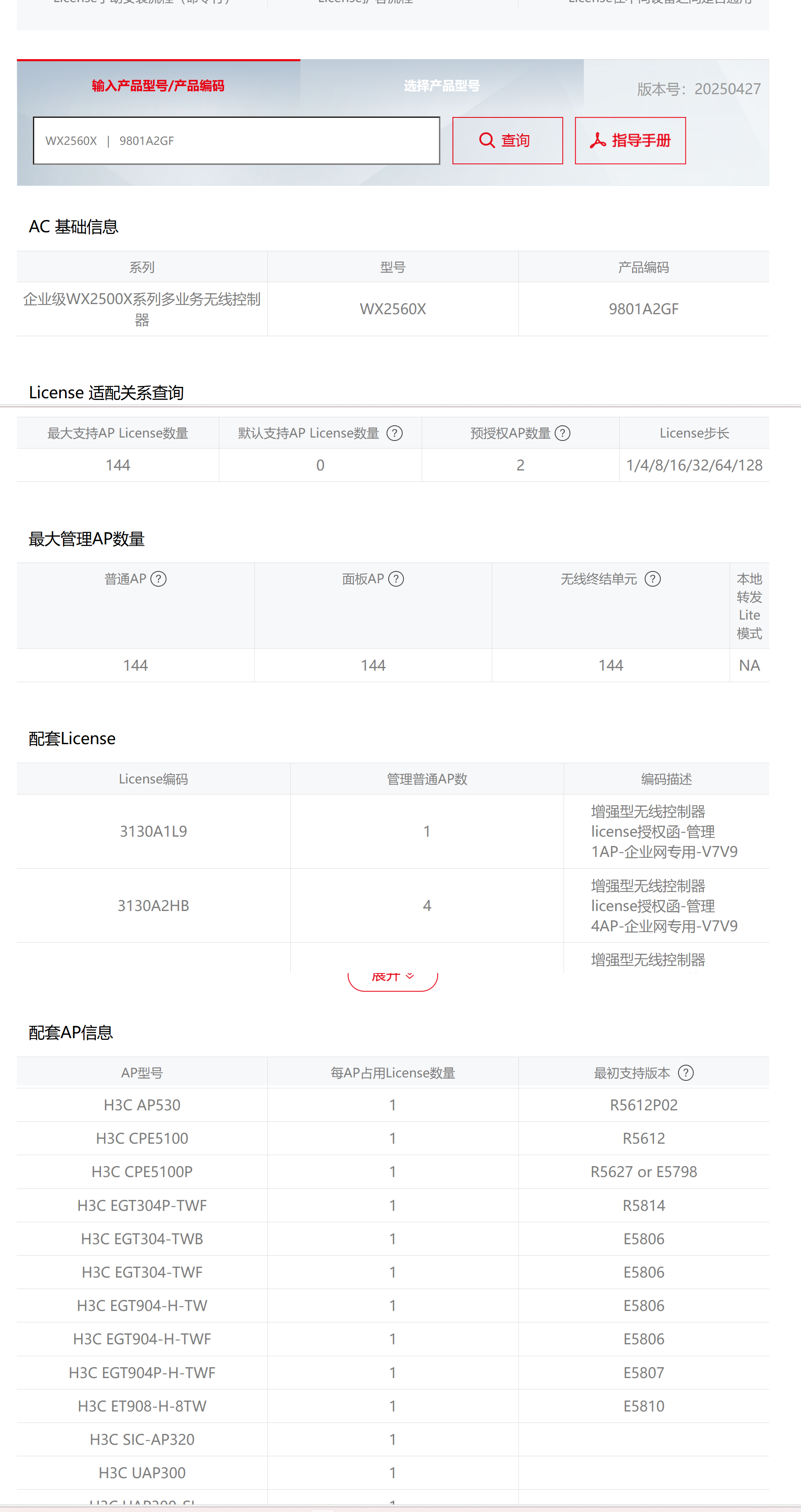801x1512 pixels.
Task: Select the 面板AP count value 144
Action: 373,666
